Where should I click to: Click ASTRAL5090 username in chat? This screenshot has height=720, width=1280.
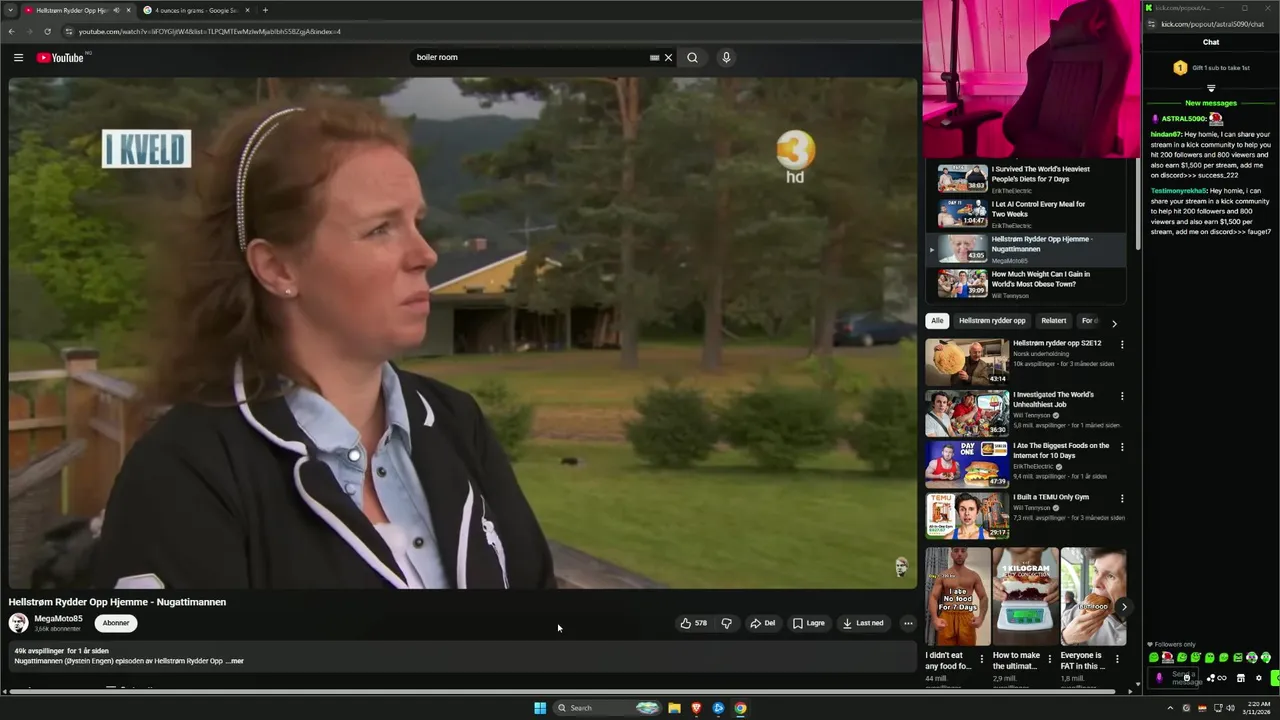(x=1183, y=119)
